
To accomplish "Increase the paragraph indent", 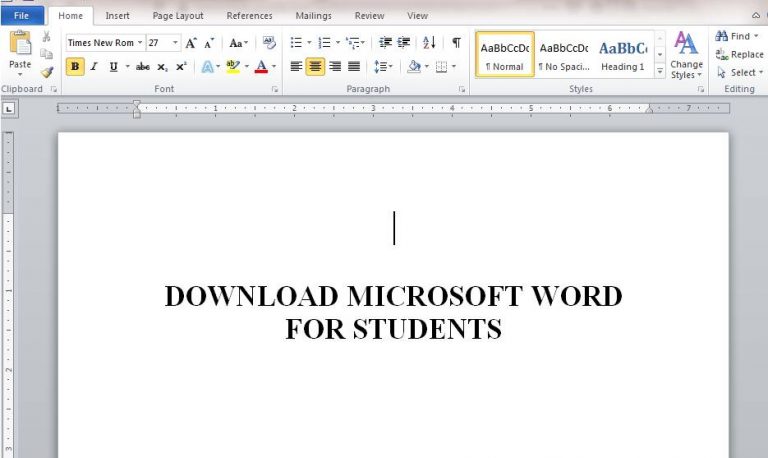I will pos(404,43).
